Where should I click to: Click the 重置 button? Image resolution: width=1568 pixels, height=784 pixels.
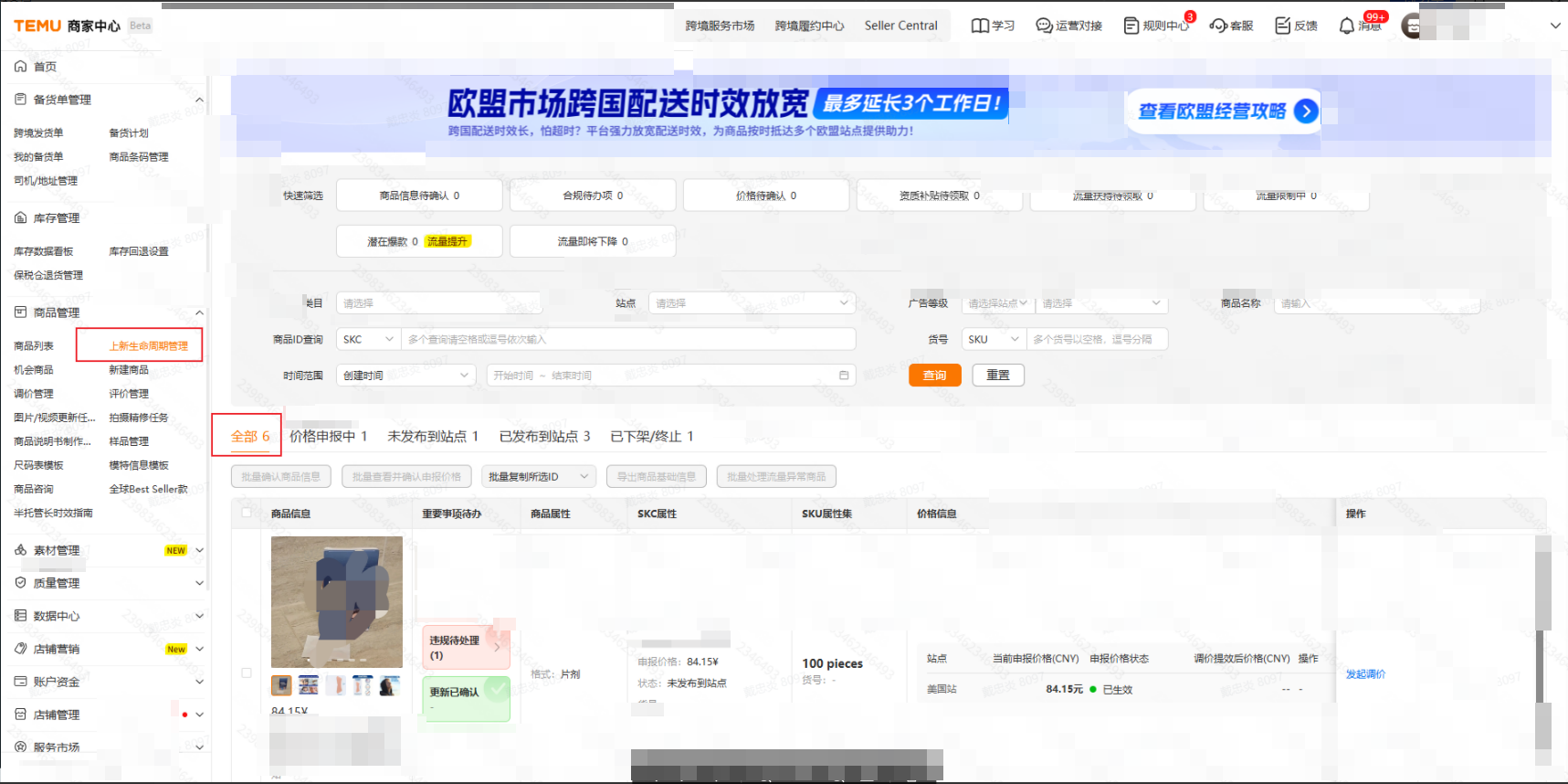click(998, 376)
